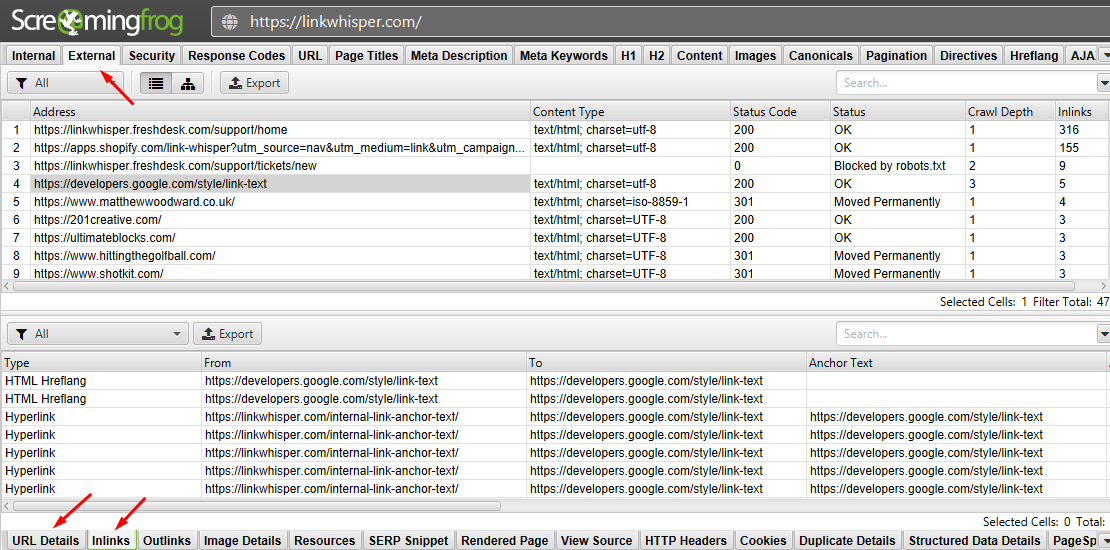The image size is (1110, 550).
Task: Click the globe icon in URL bar
Action: pos(230,21)
